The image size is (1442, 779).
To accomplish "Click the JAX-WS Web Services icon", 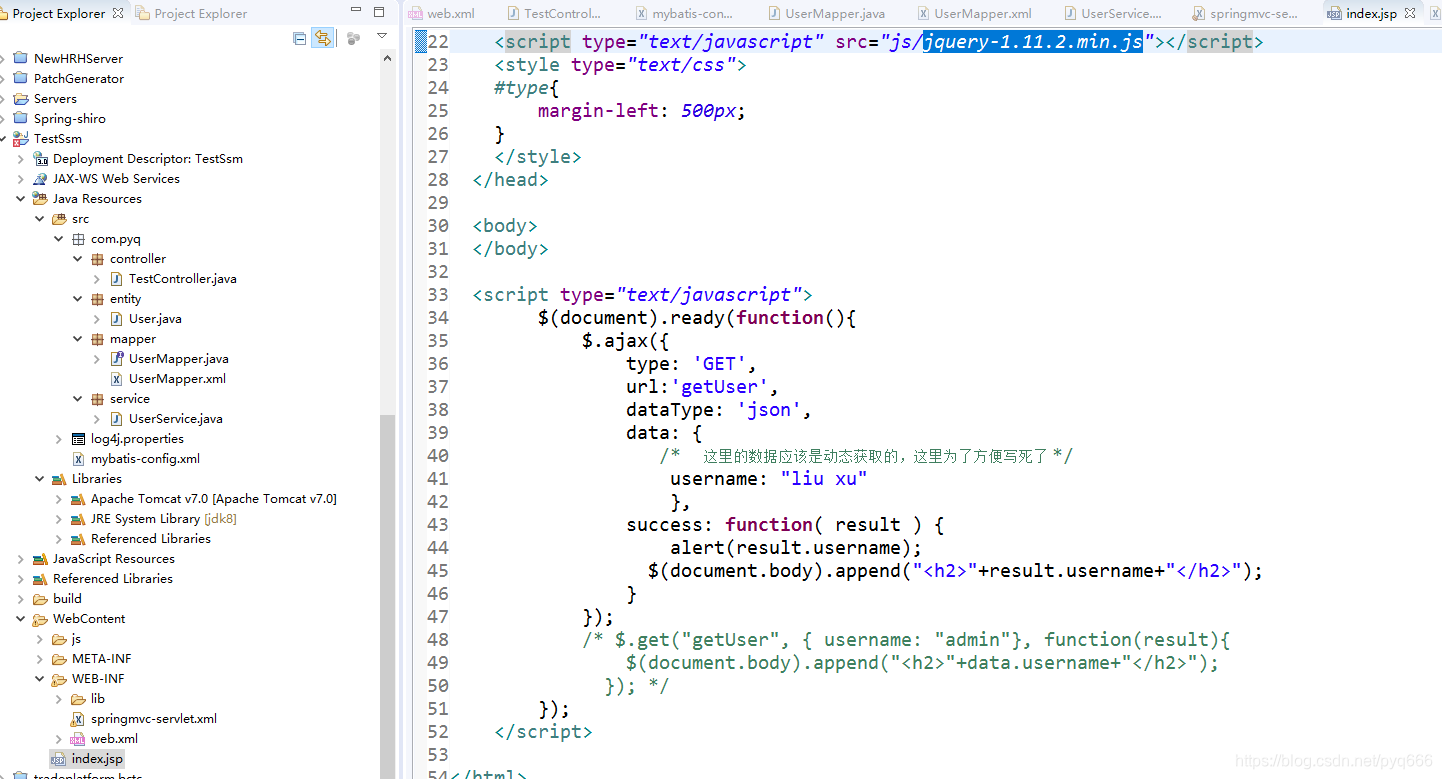I will click(x=40, y=178).
